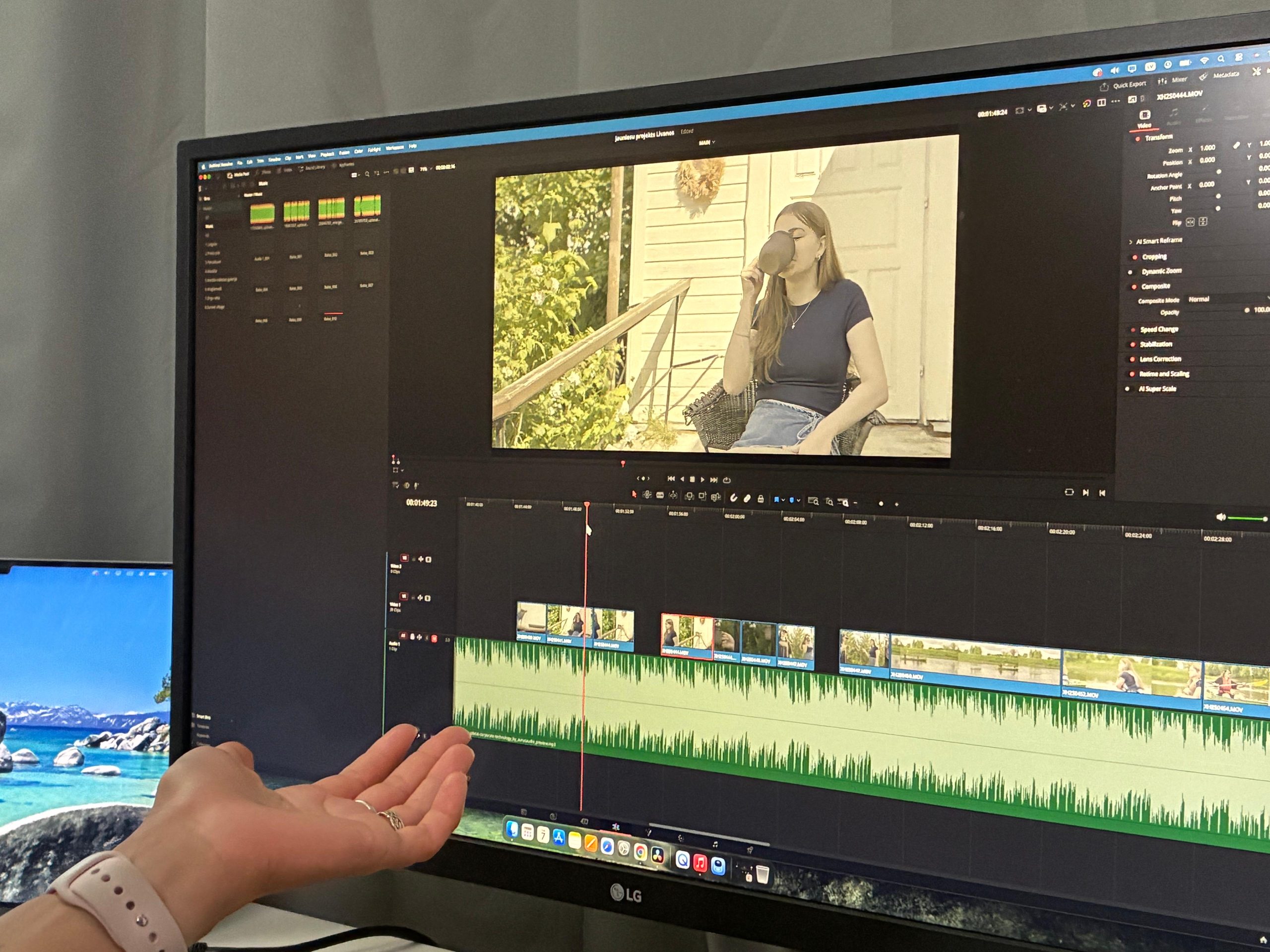
Task: Open the Sound Library panel
Action: point(312,168)
